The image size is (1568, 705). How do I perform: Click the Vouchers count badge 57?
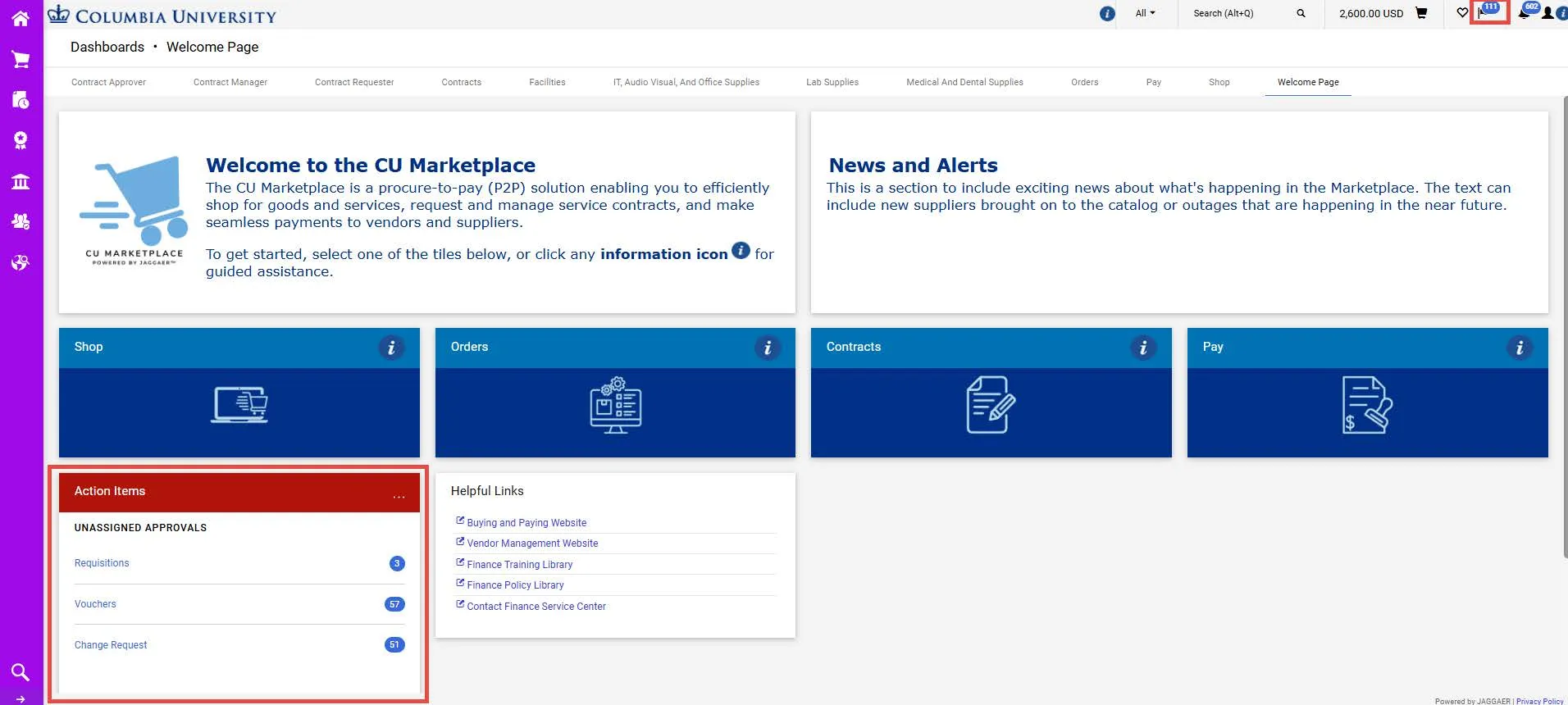(x=394, y=604)
